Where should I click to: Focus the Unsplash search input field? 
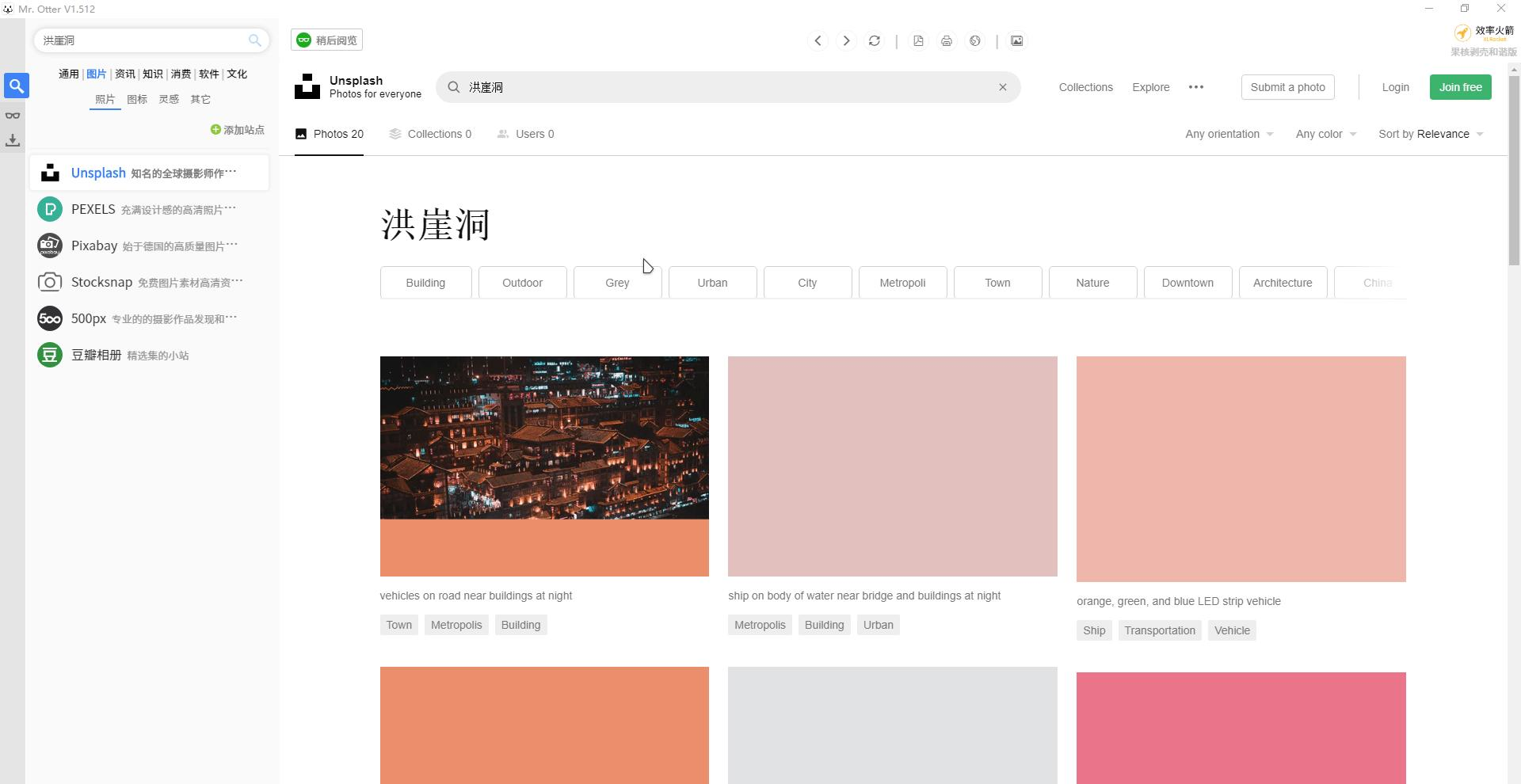click(728, 87)
